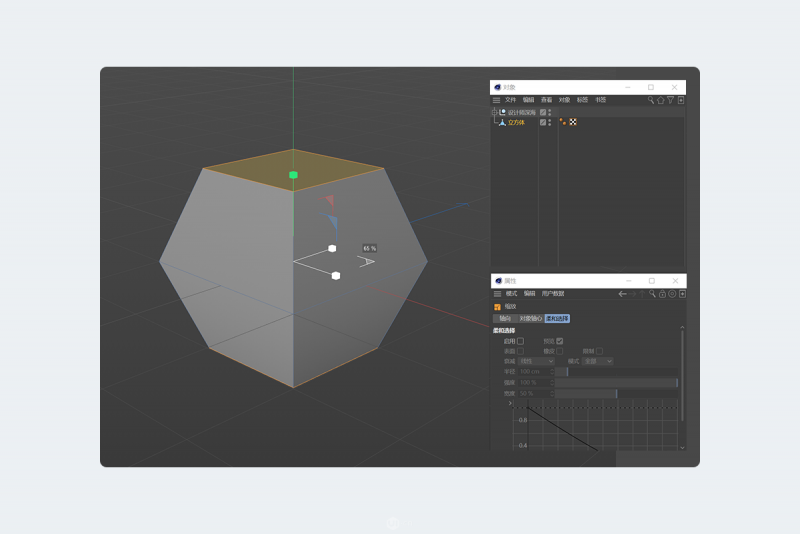Click the home icon in Objects panel
This screenshot has height=534, width=800.
point(660,100)
